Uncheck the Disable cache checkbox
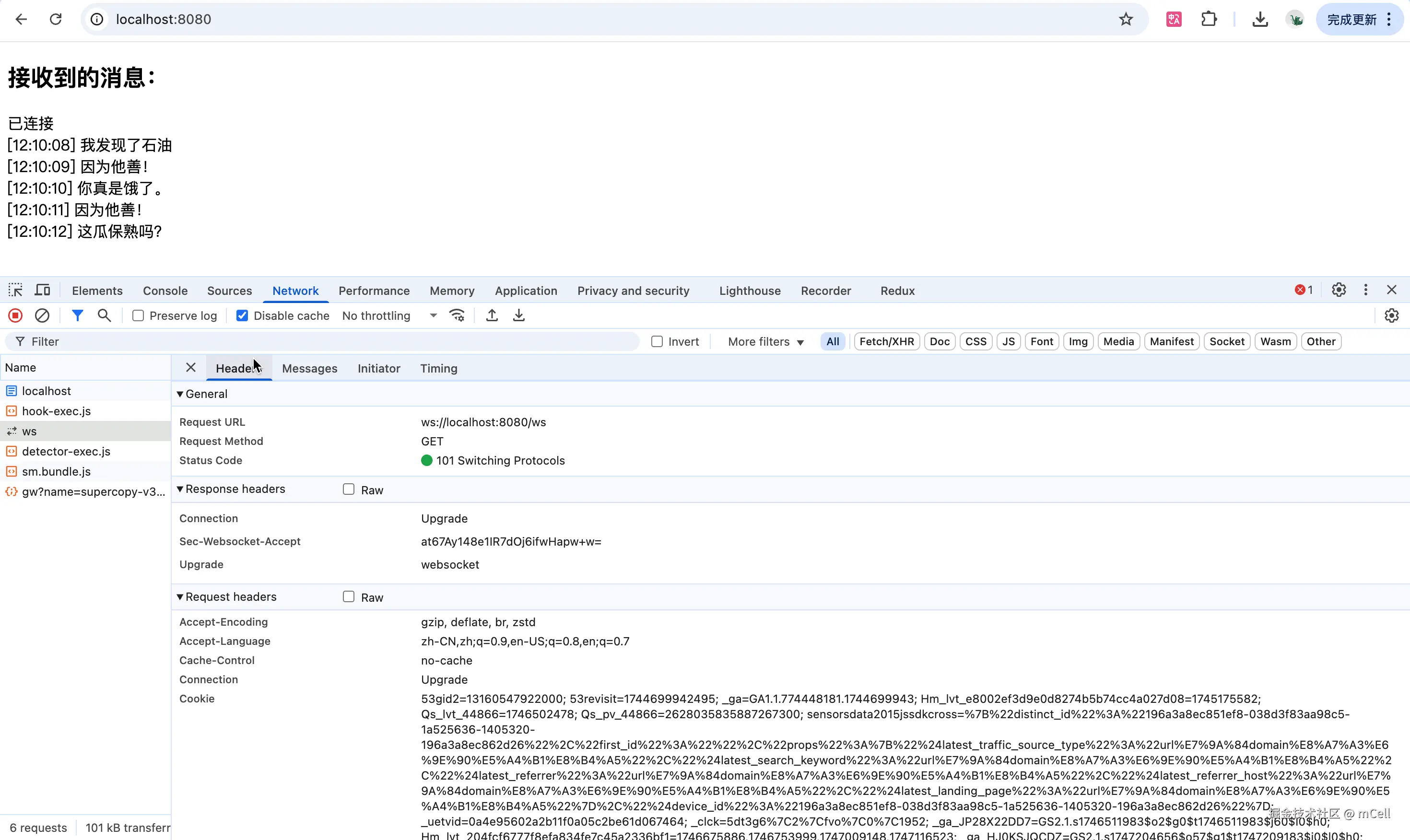Viewport: 1410px width, 840px height. (x=242, y=316)
